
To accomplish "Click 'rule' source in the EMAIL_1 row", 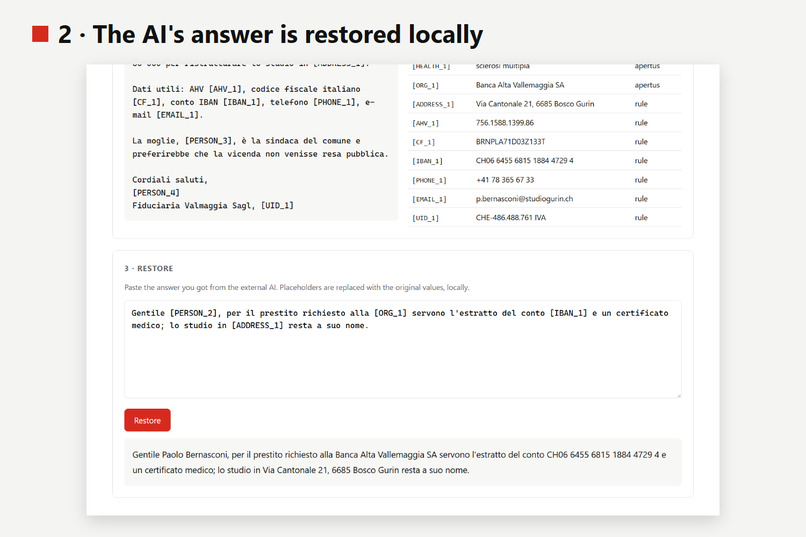I will (640, 199).
